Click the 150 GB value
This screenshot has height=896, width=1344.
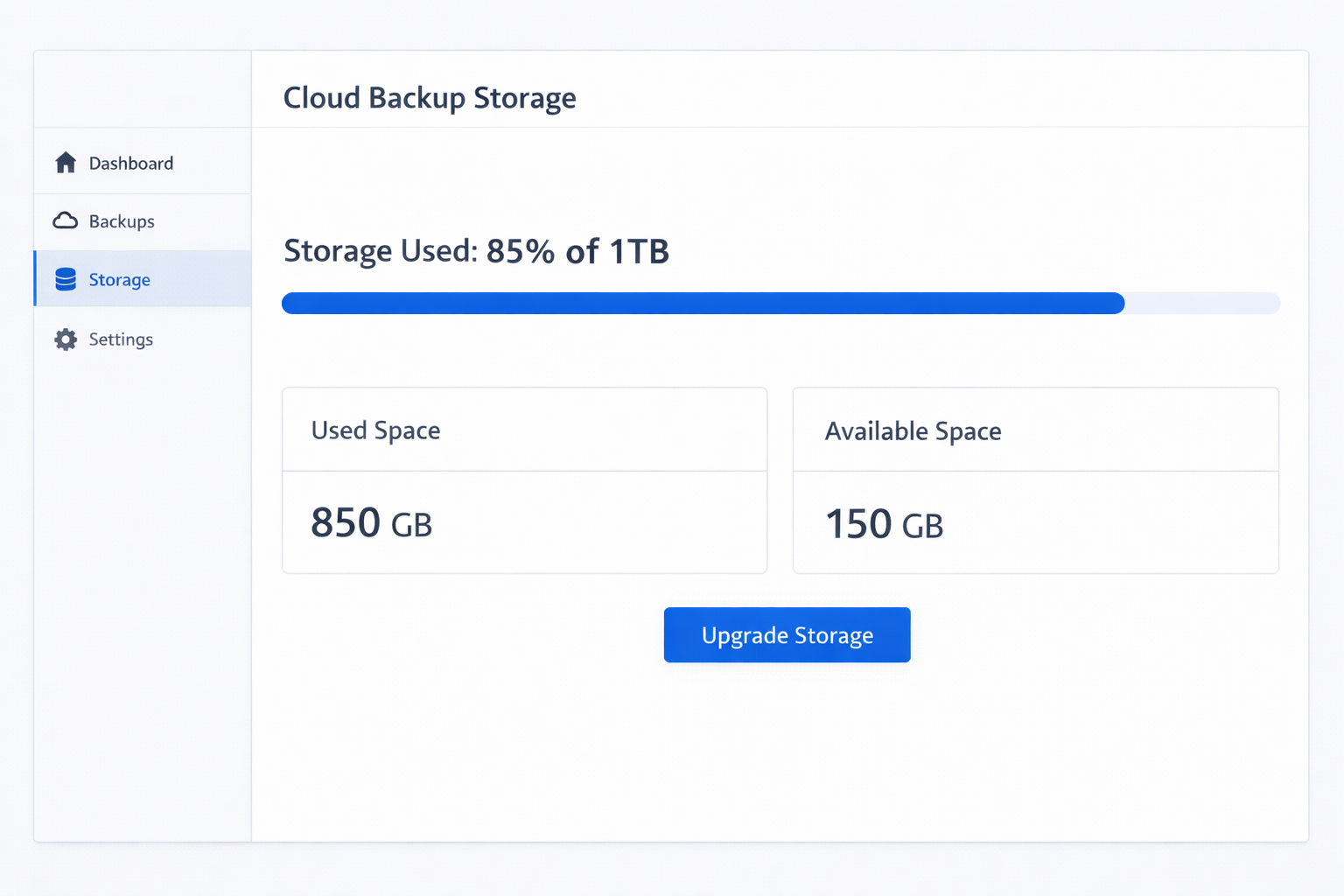coord(884,524)
